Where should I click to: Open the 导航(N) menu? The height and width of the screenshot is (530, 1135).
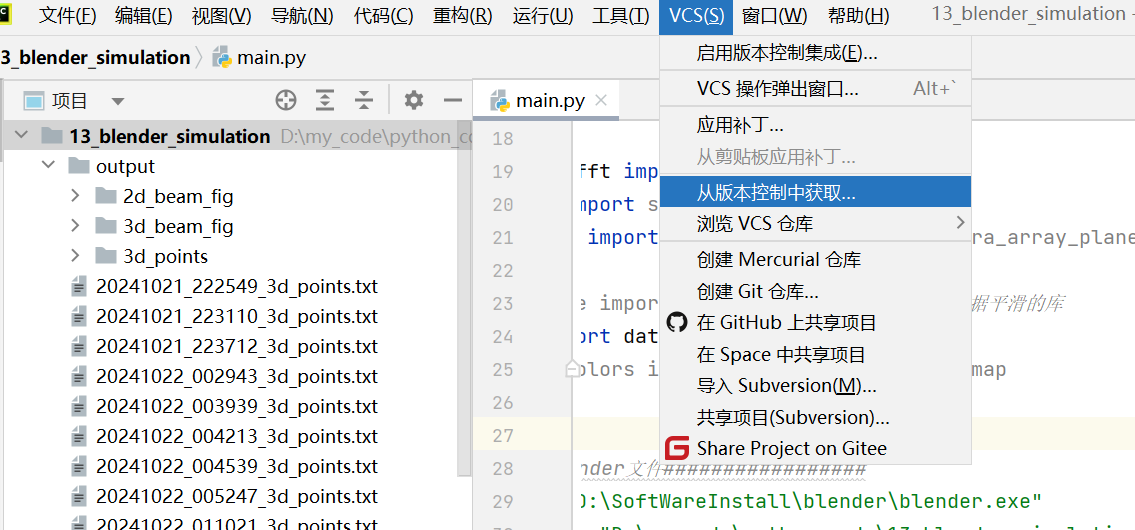tap(302, 16)
